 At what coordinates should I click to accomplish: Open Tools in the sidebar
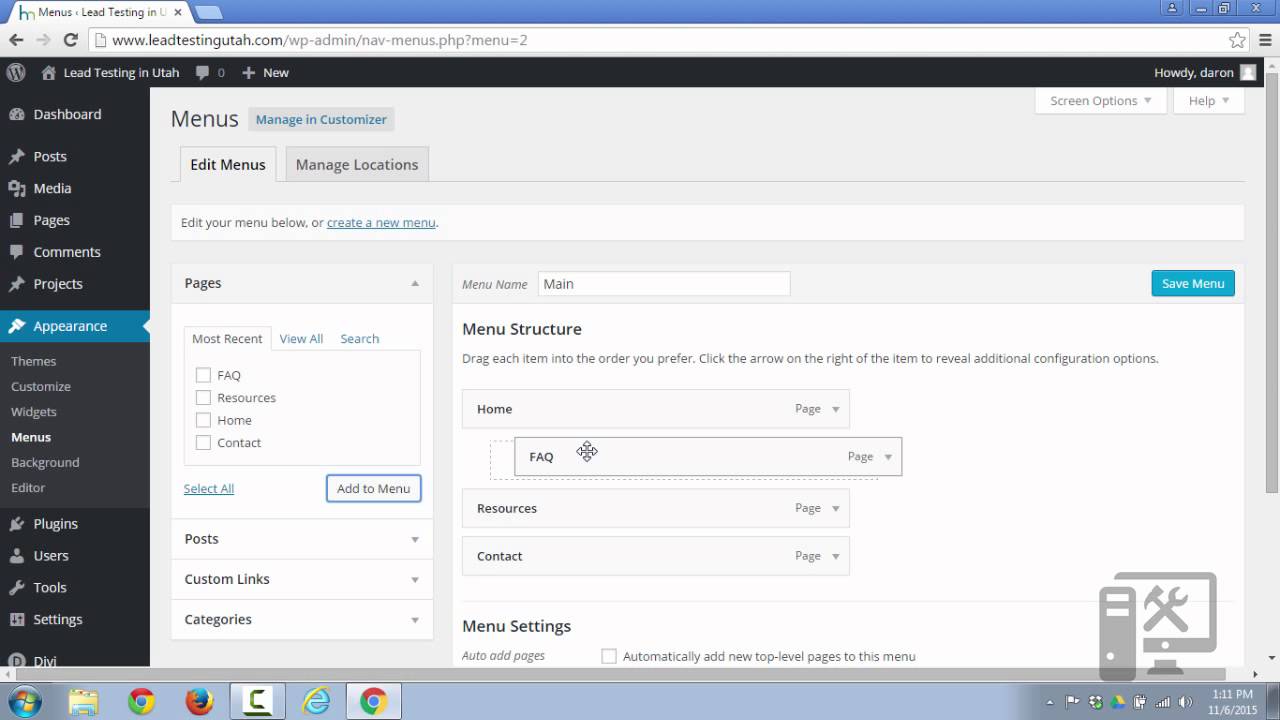49,587
